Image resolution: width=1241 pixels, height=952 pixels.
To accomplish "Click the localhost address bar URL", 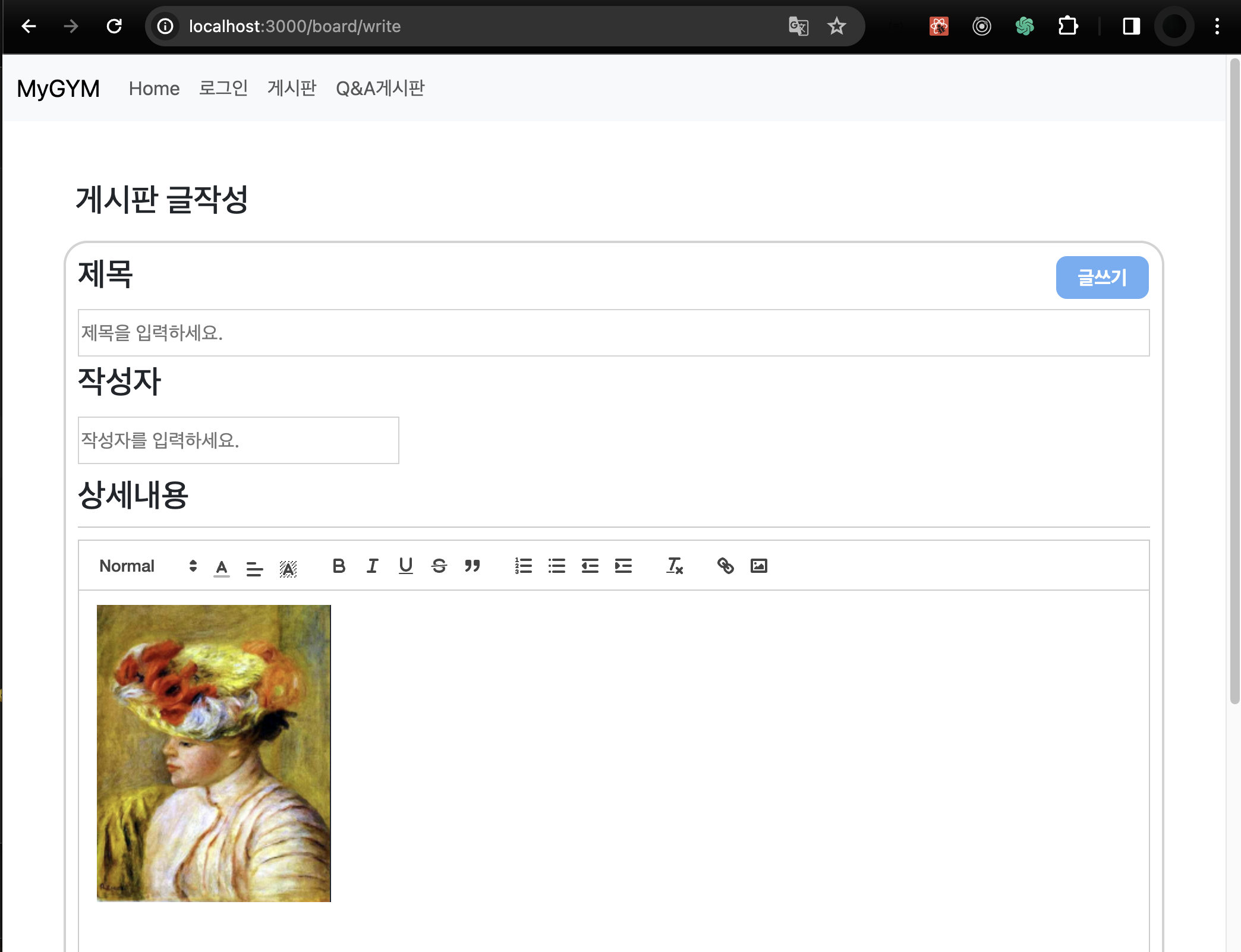I will click(295, 26).
